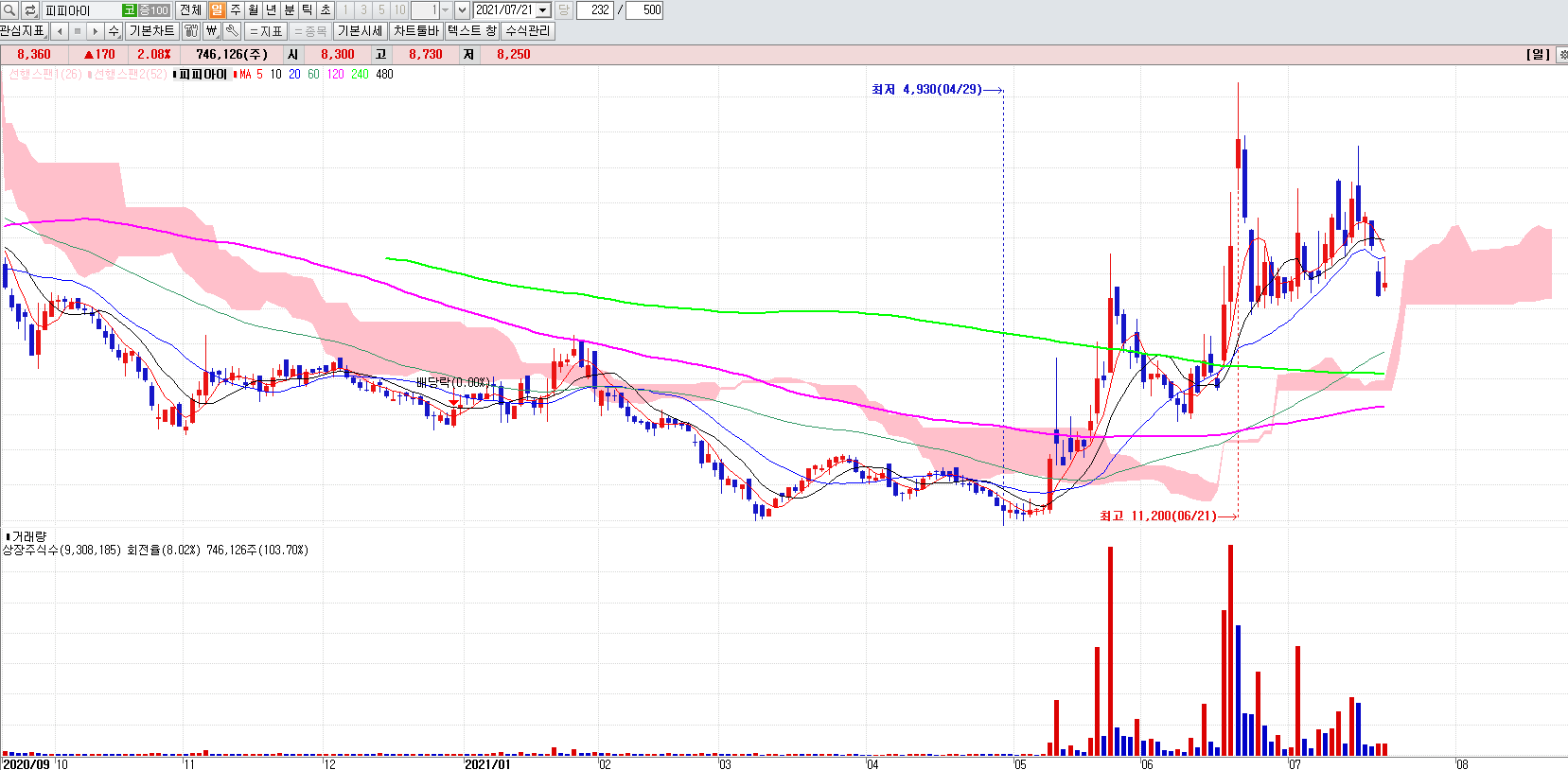Image resolution: width=1568 pixels, height=770 pixels.
Task: Click the 증100 margin rate badge
Action: [x=154, y=9]
